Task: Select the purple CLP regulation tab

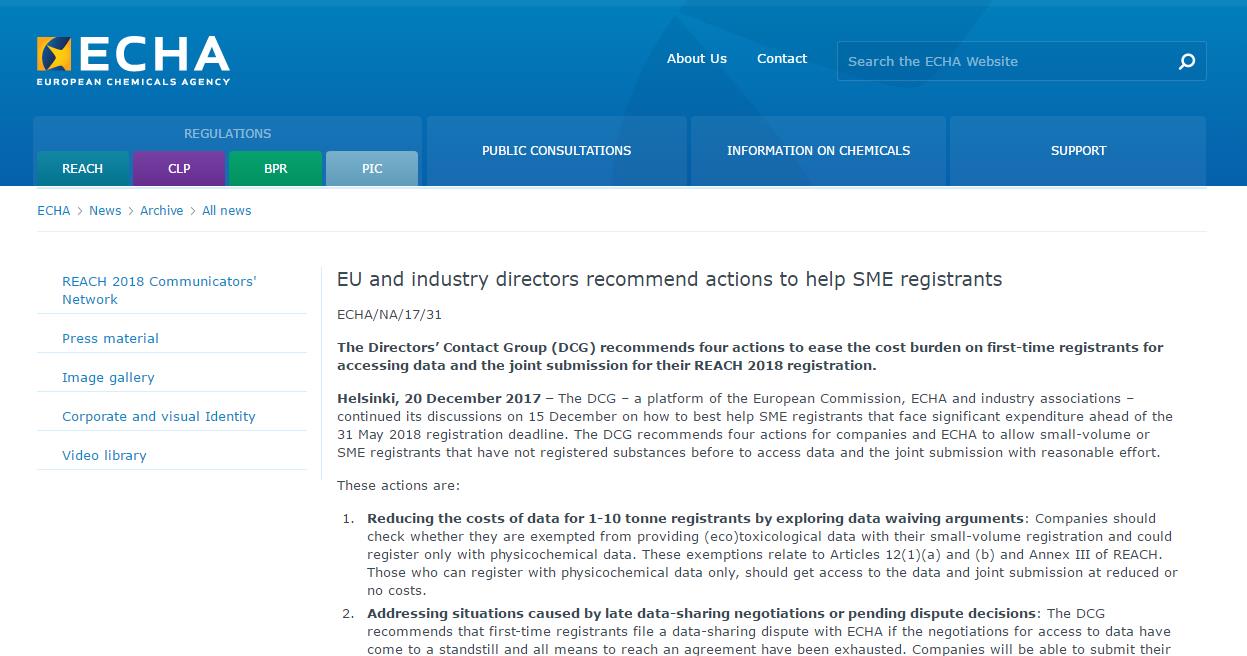Action: [179, 169]
